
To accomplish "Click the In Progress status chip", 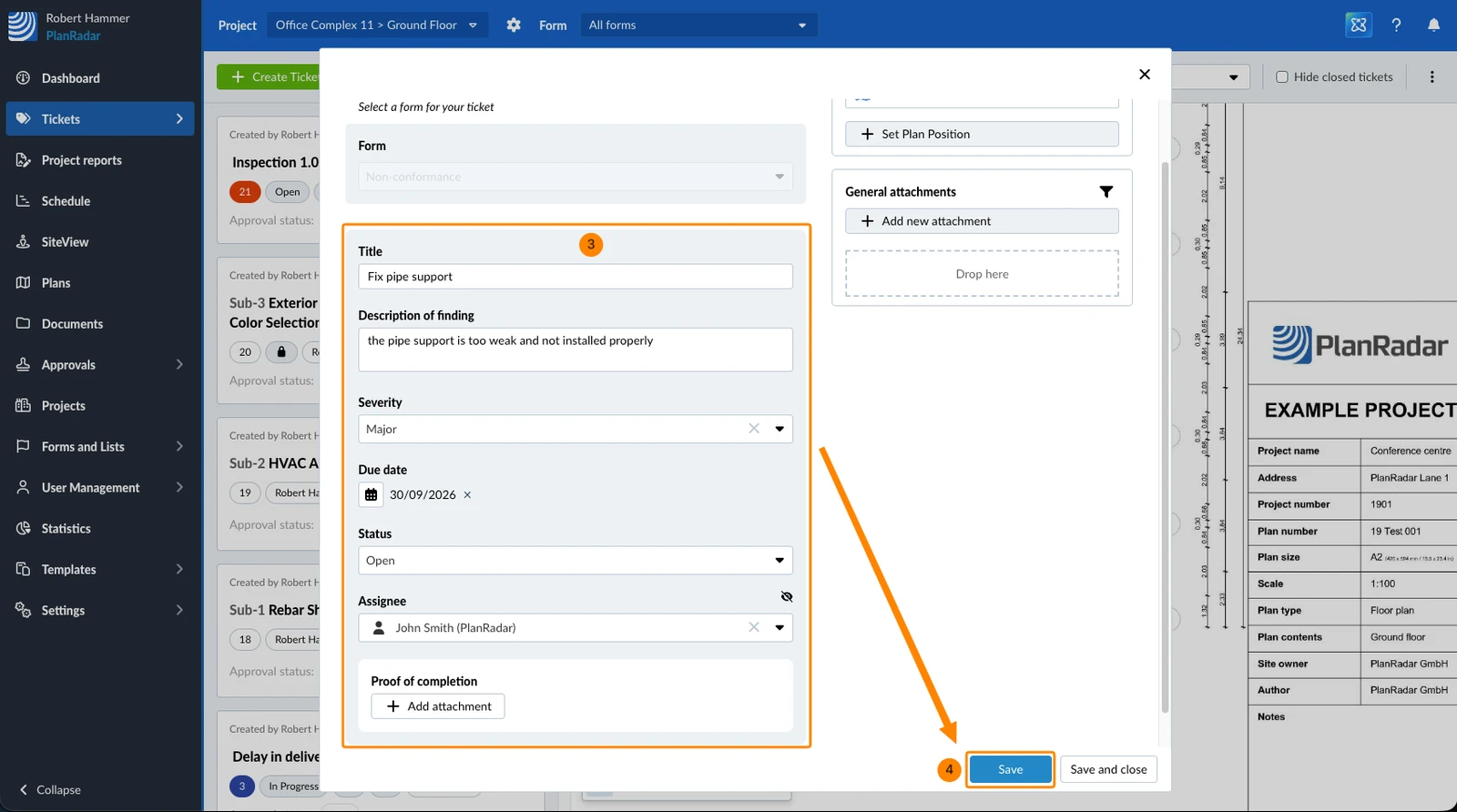I will (x=293, y=787).
